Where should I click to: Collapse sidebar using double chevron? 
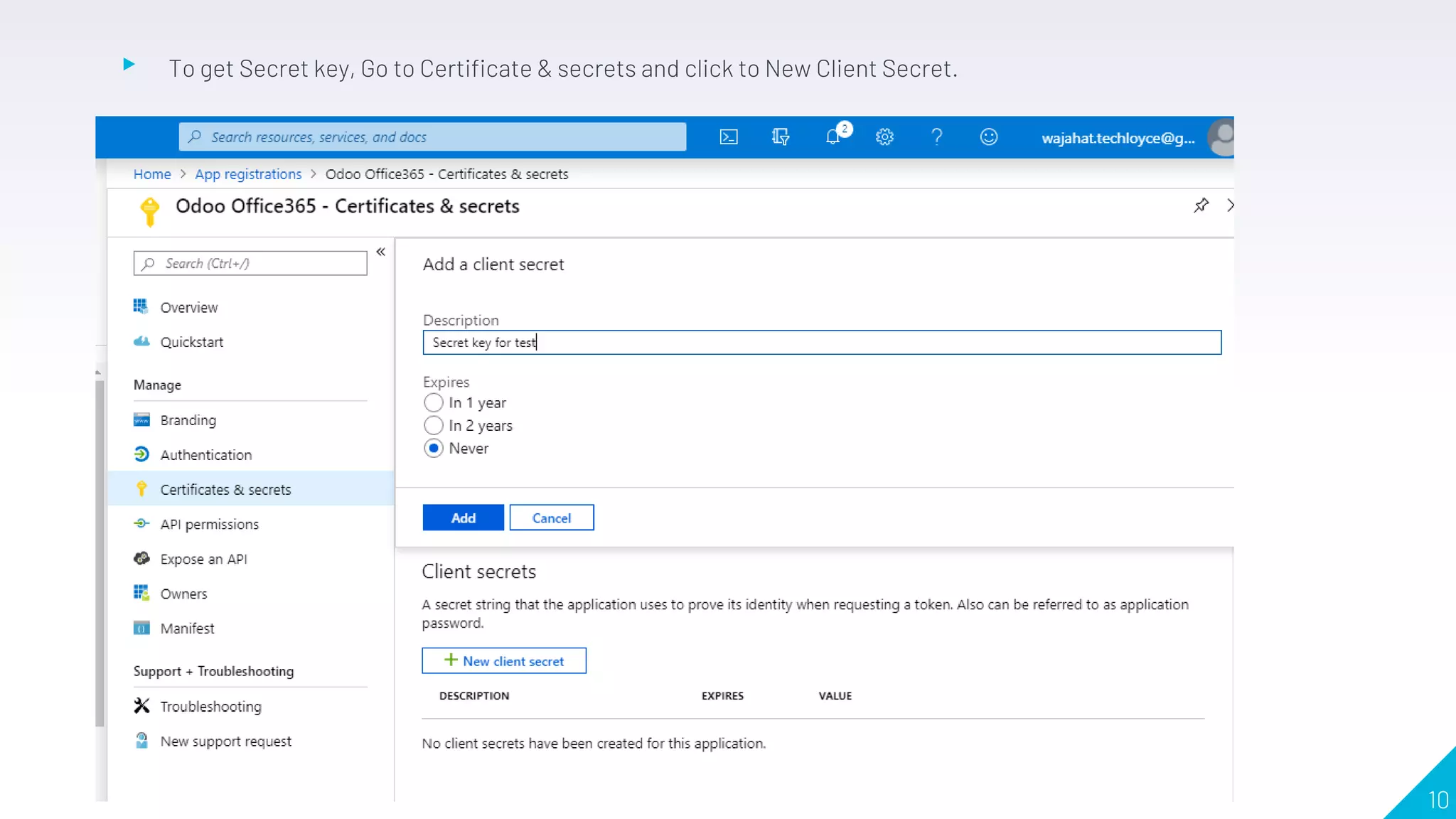point(381,252)
